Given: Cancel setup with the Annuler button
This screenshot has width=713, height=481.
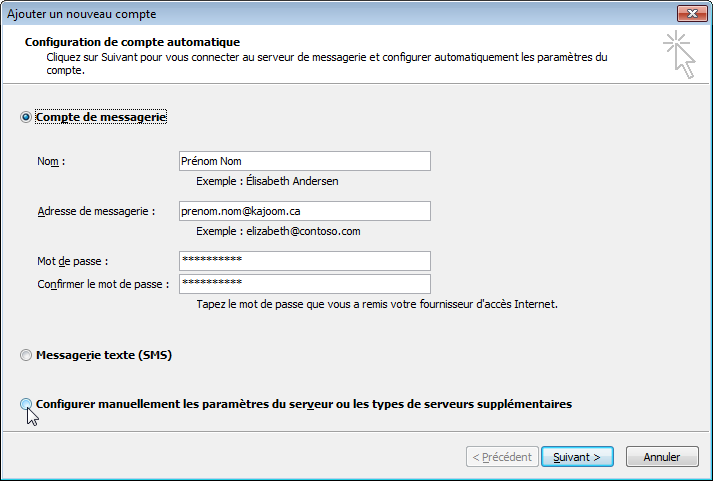Looking at the screenshot, I should click(662, 456).
